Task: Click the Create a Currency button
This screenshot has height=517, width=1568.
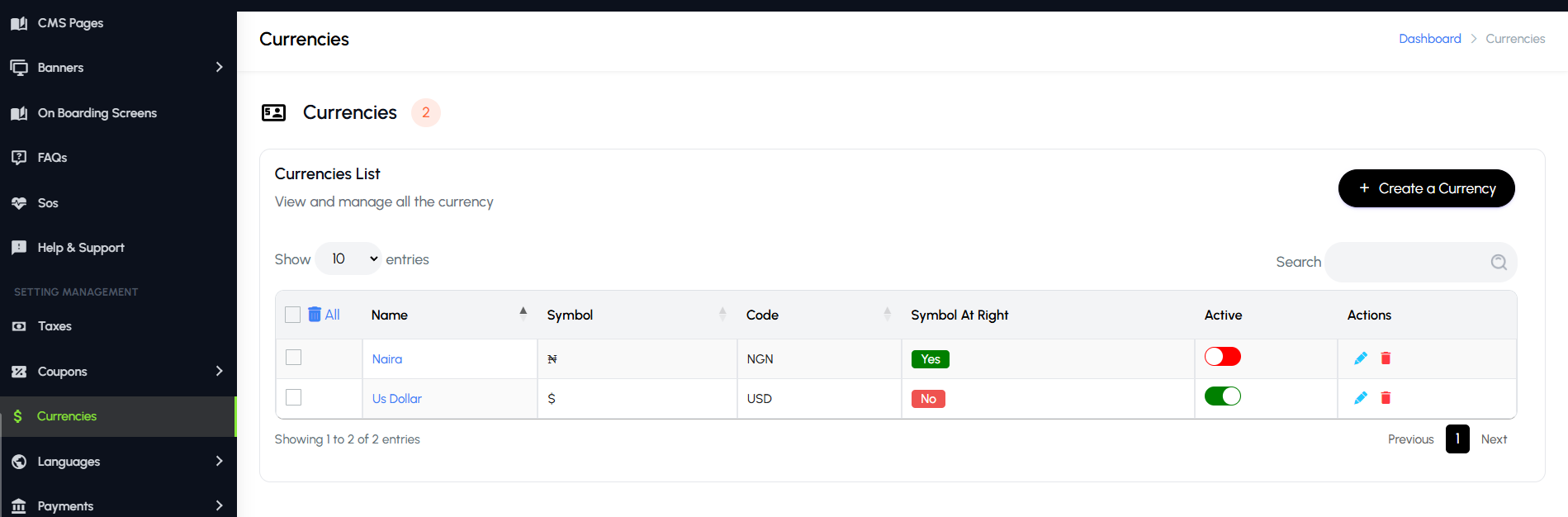Action: (1426, 188)
